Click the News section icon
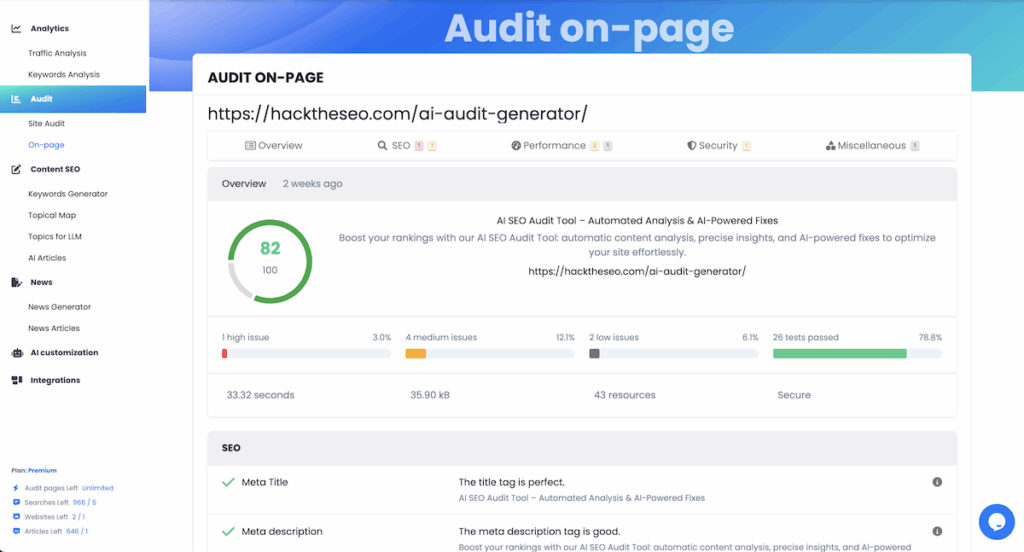Screen dimensions: 1024x552 point(16,282)
